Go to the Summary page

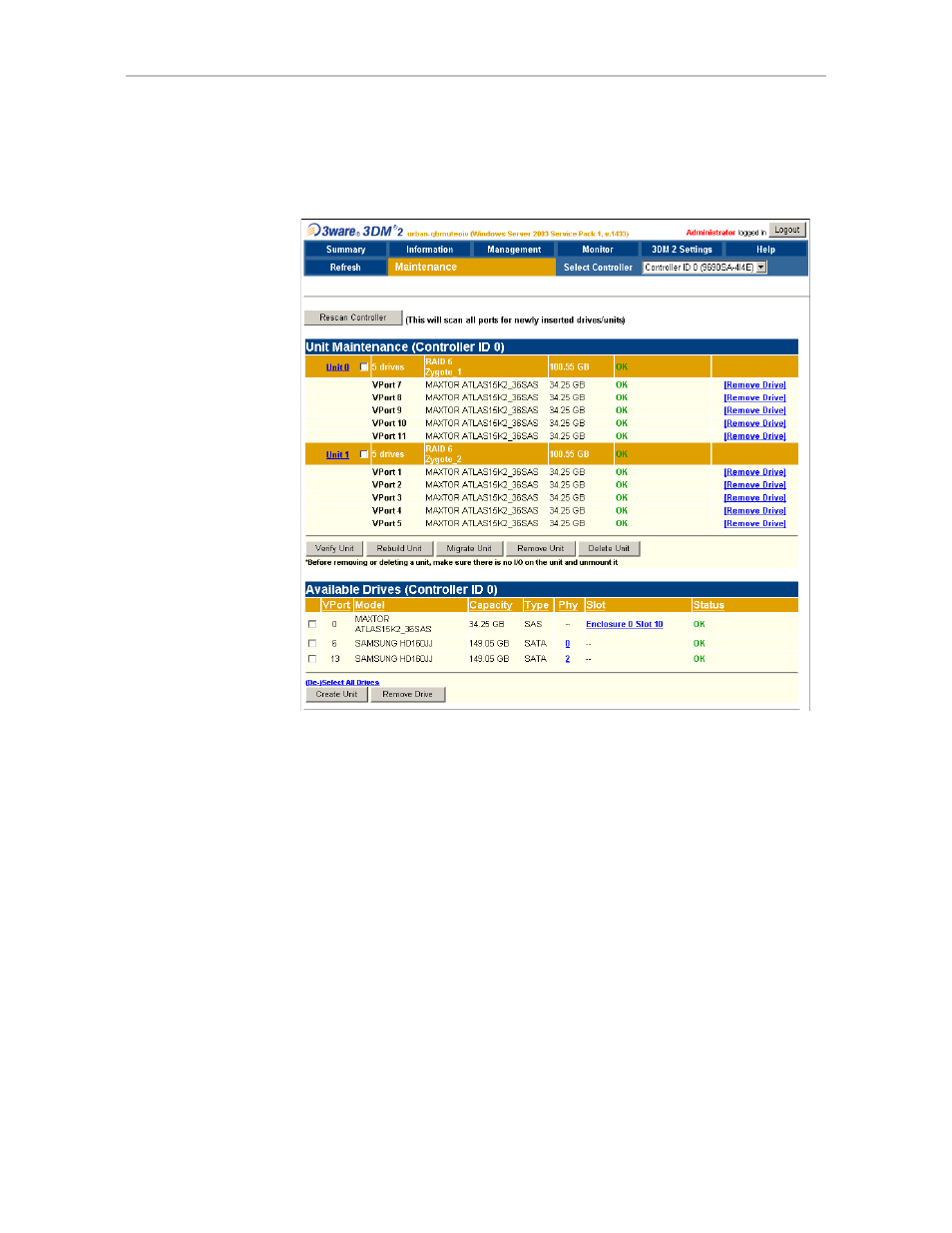tap(345, 250)
